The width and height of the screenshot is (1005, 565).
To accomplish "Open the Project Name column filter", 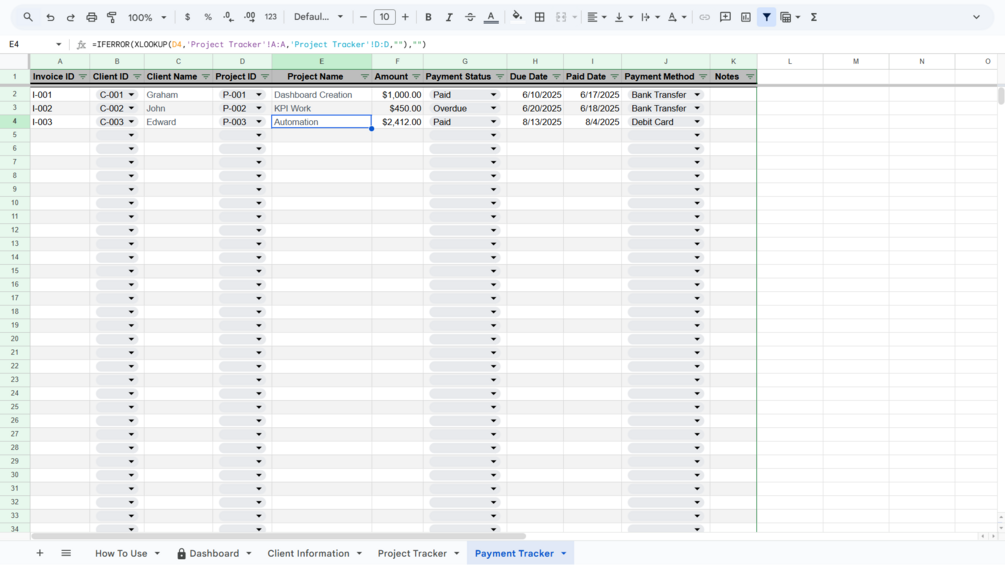I will [365, 77].
